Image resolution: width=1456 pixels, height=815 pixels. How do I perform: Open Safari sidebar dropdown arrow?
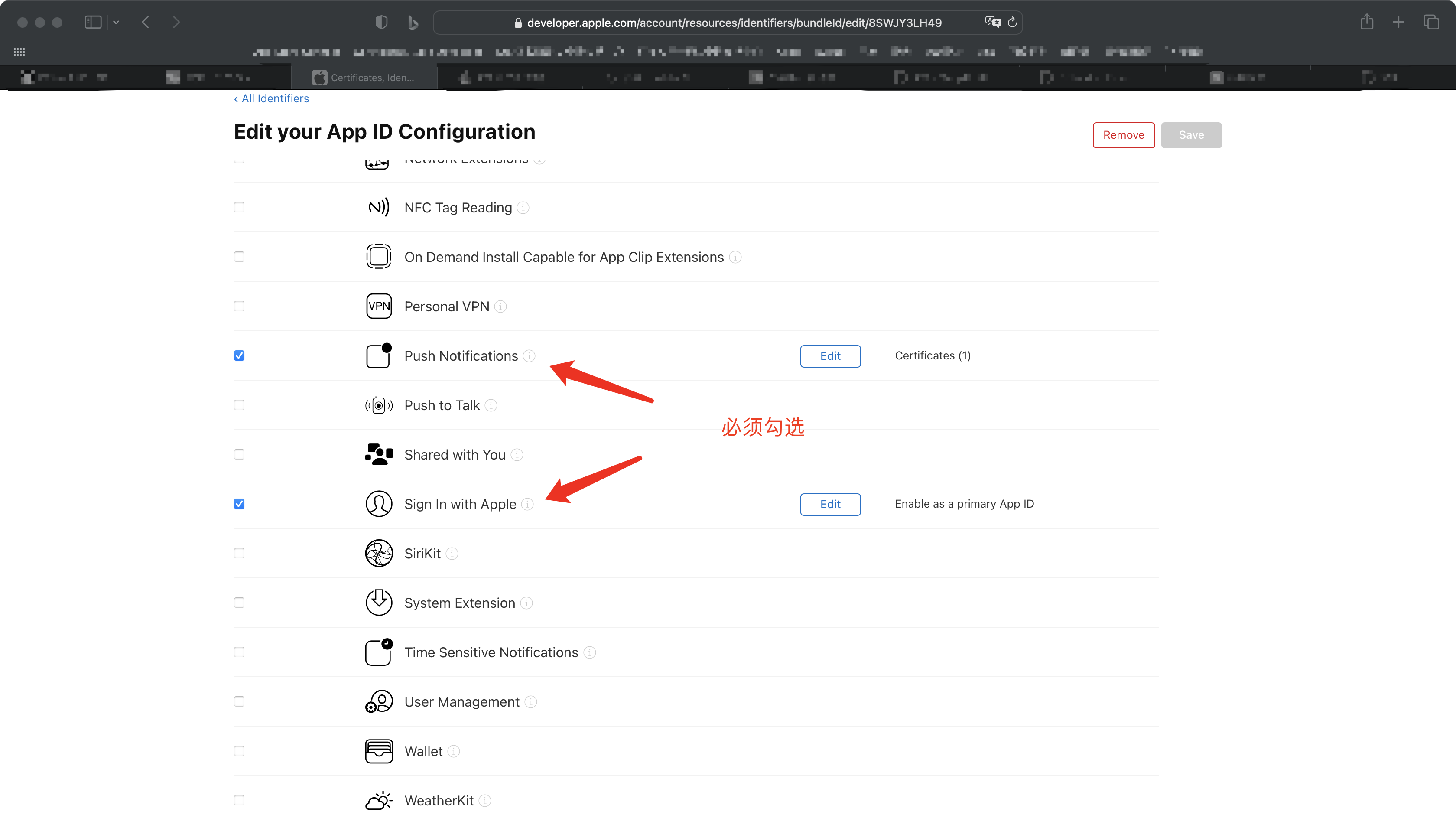pyautogui.click(x=117, y=22)
